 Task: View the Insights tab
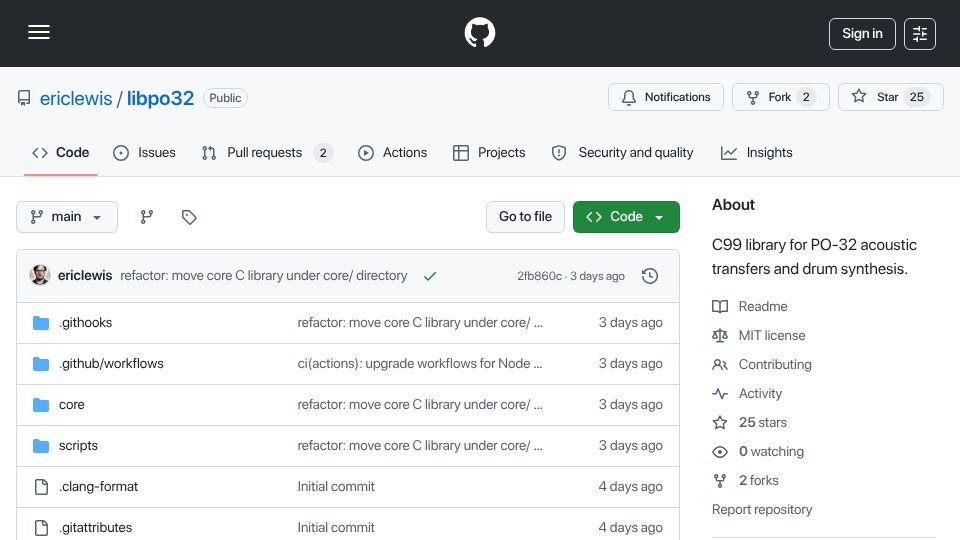click(756, 152)
